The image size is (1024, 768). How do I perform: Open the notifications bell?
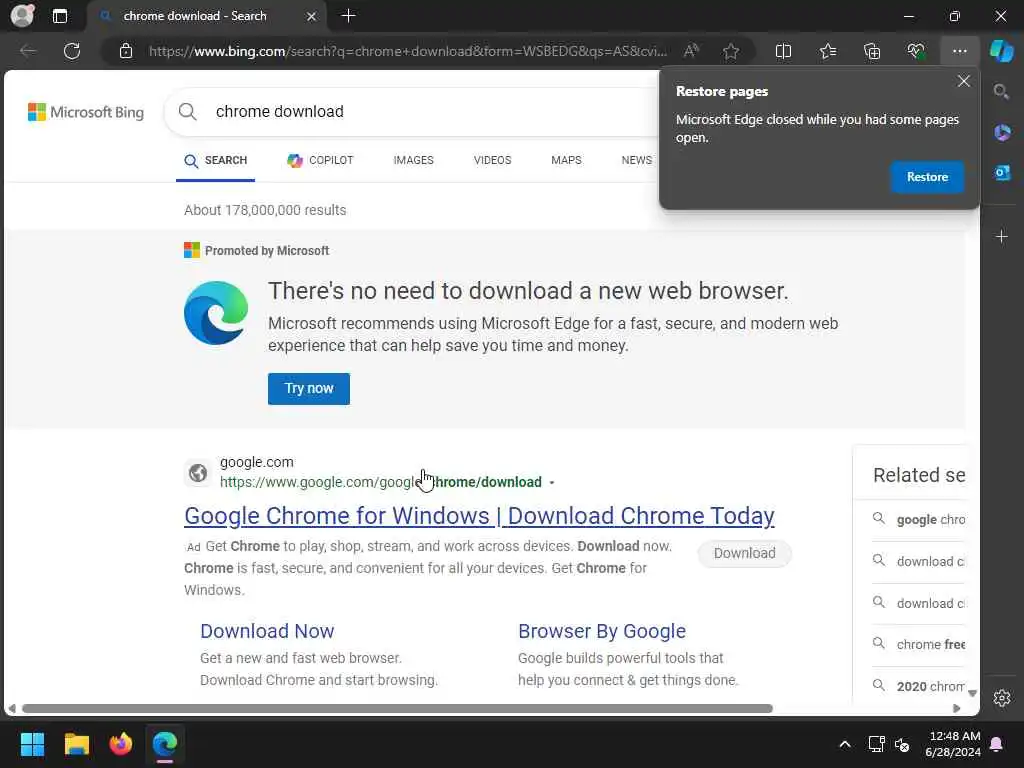pos(997,744)
